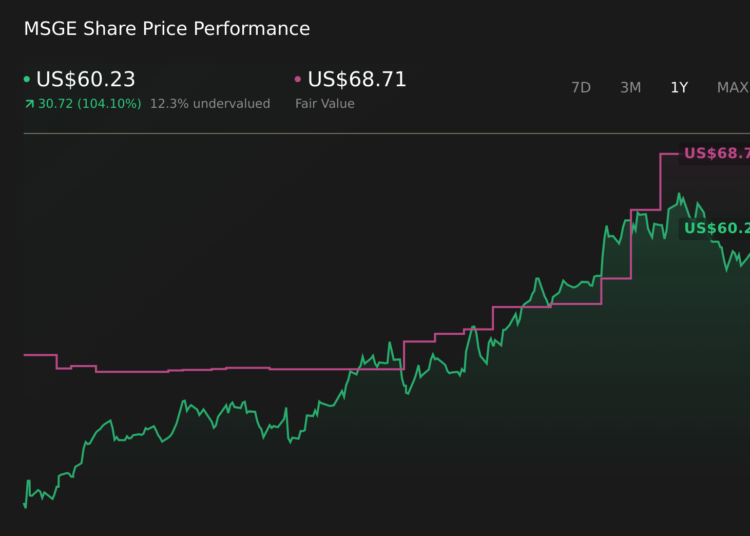Click the US$60.23 share price value
Screen dimensions: 750x536
pos(86,79)
